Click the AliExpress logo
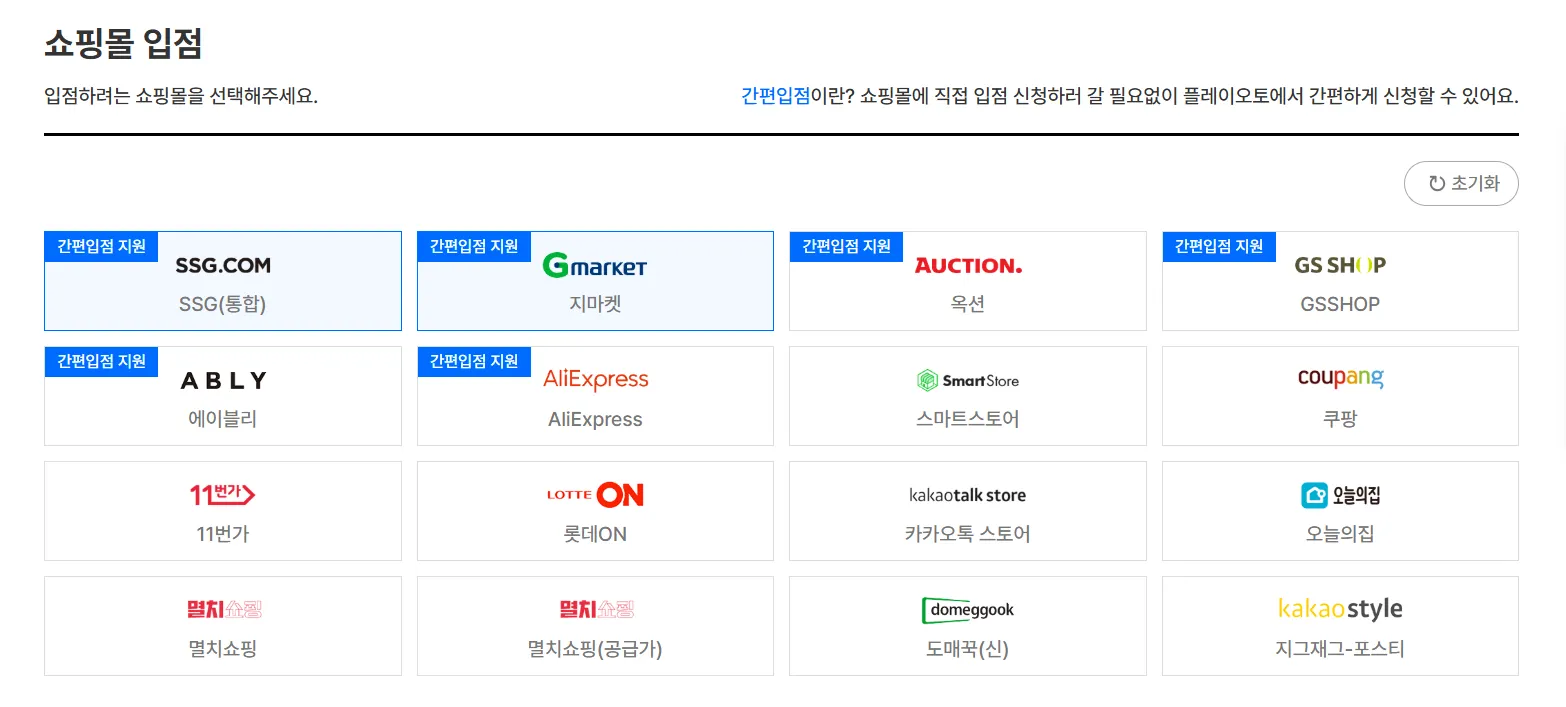This screenshot has height=707, width=1566. 595,380
